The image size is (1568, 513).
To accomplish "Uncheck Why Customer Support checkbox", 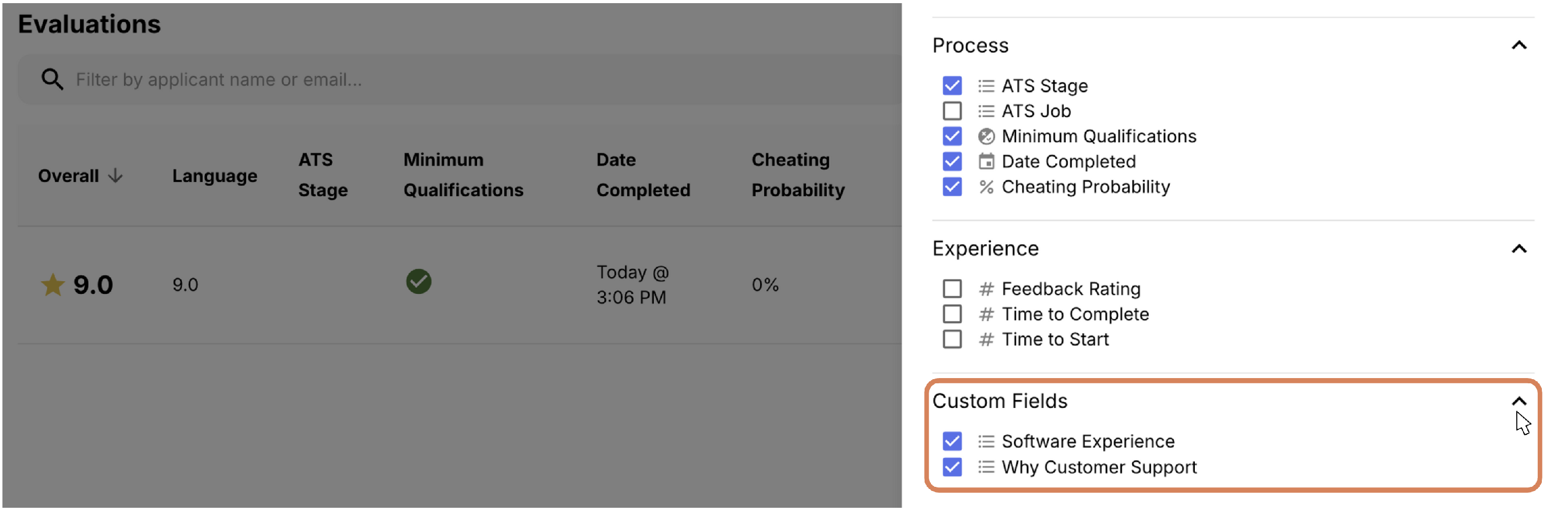I will click(952, 466).
